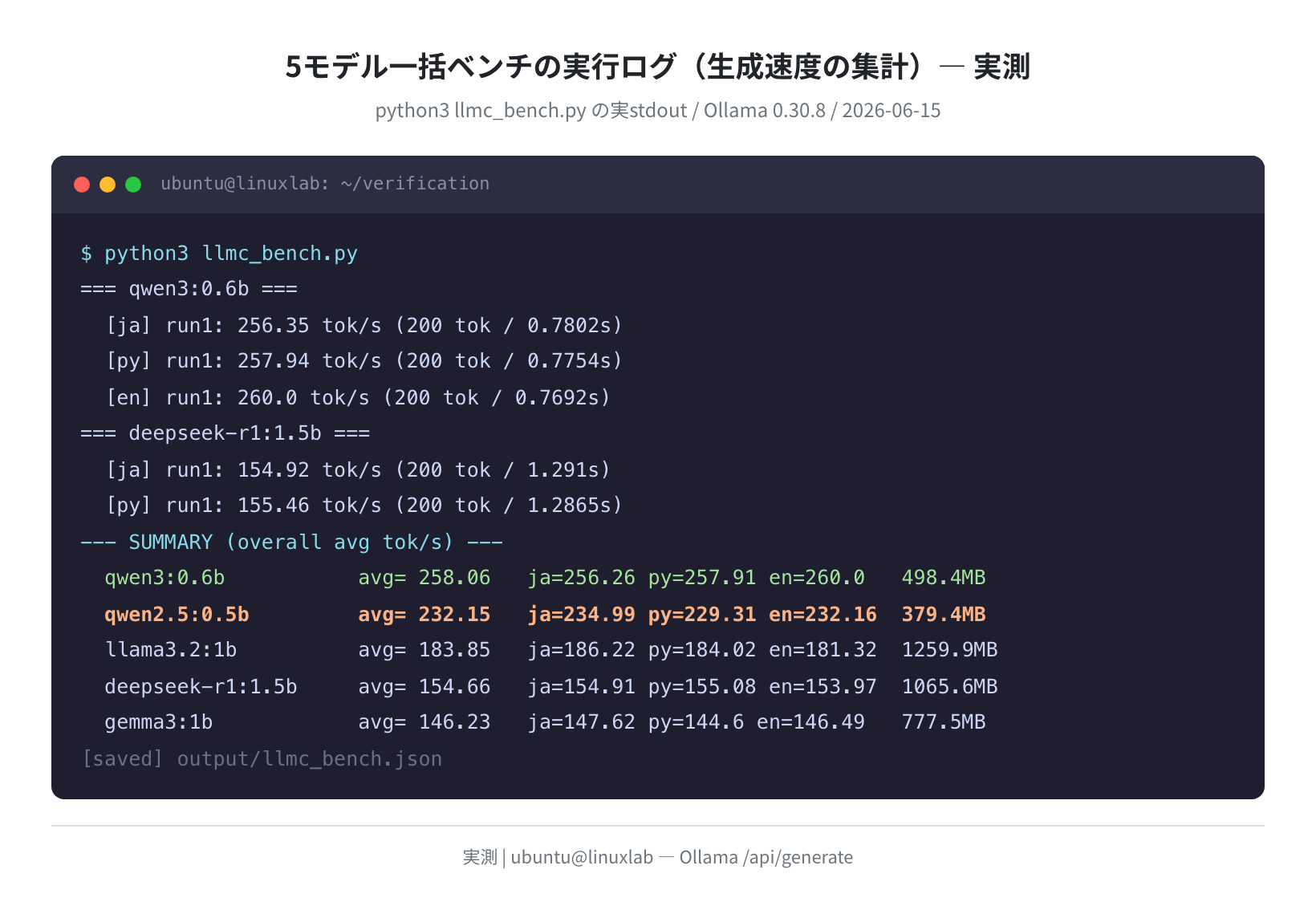This screenshot has height=902, width=1316.
Task: Click the size "498.4MB"
Action: pos(944,578)
